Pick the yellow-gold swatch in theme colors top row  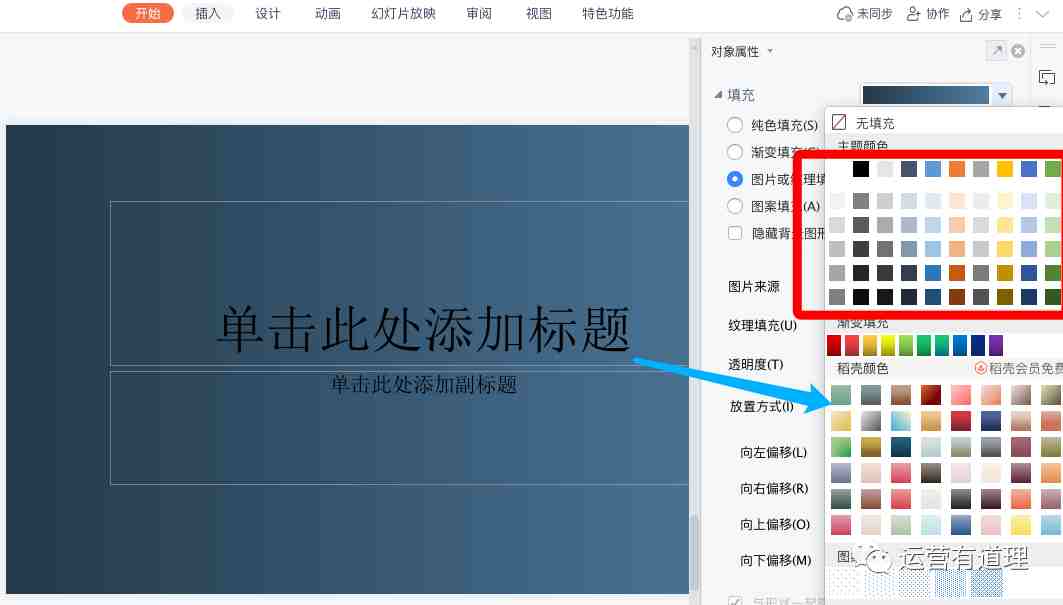tap(1005, 169)
